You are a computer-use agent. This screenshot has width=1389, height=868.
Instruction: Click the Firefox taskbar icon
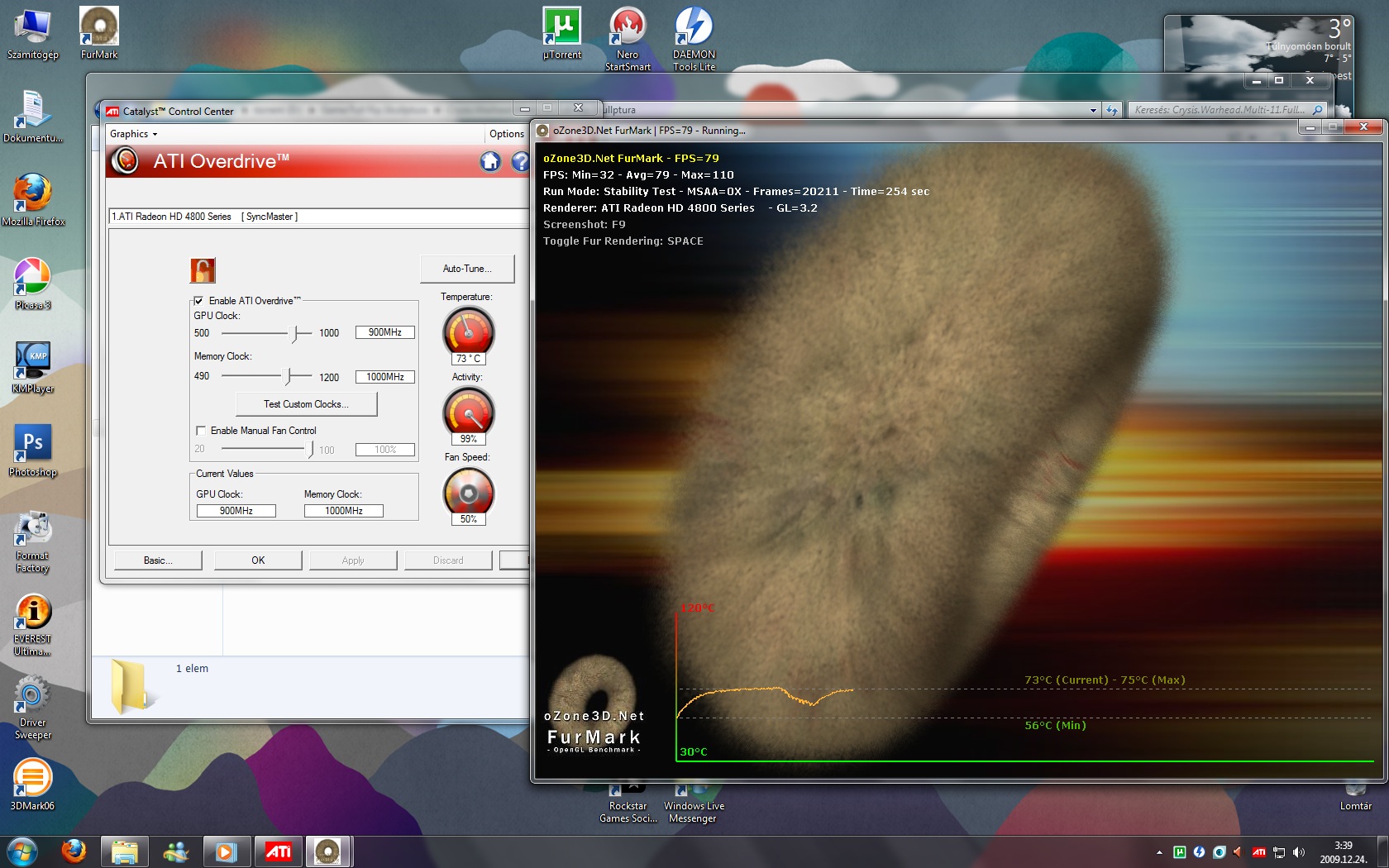74,851
